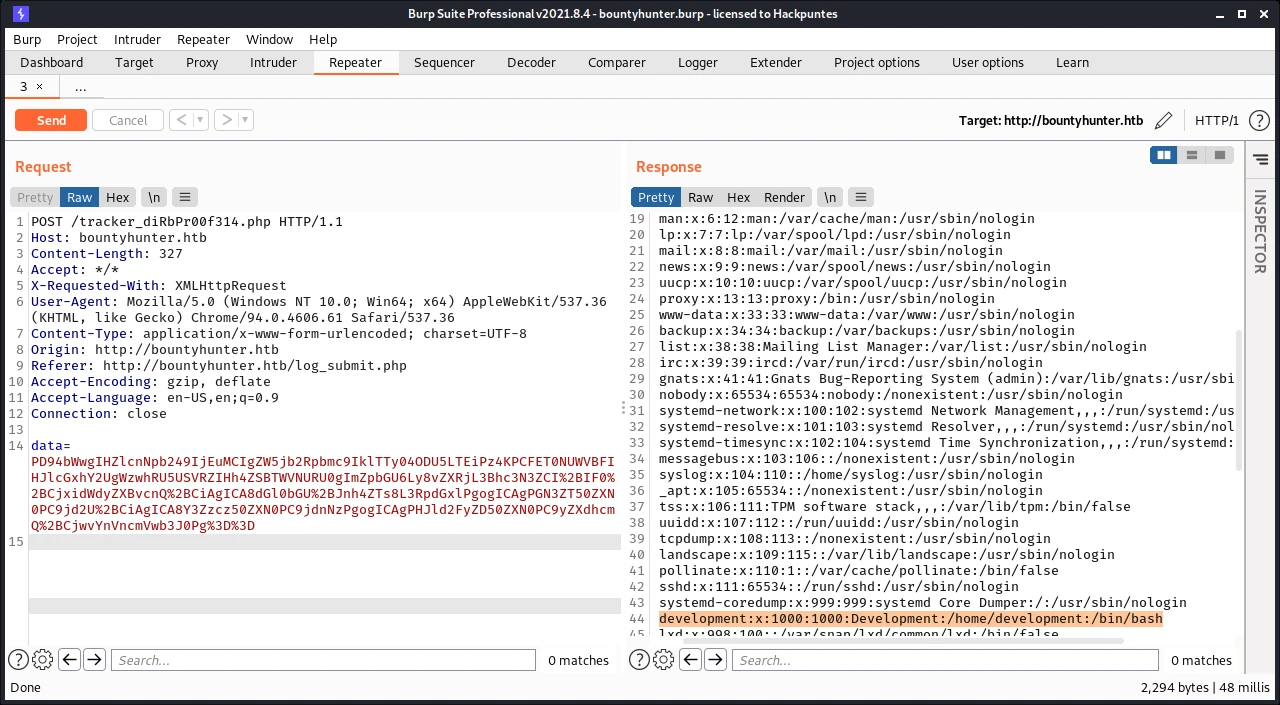Click the panel divider handle dots
Image resolution: width=1280 pixels, height=705 pixels.
pos(624,410)
